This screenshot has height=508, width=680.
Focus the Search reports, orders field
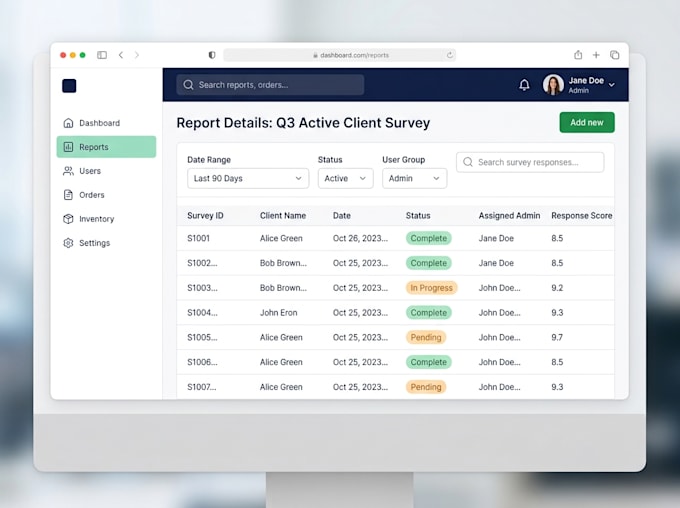click(270, 85)
